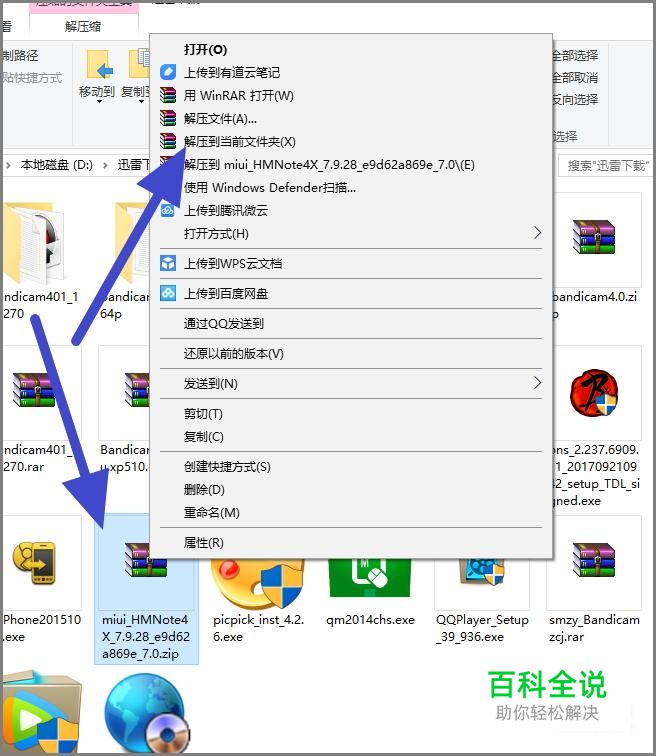Choose Create shortcut (创建快捷方式)
This screenshot has height=756, width=656.
(x=227, y=467)
